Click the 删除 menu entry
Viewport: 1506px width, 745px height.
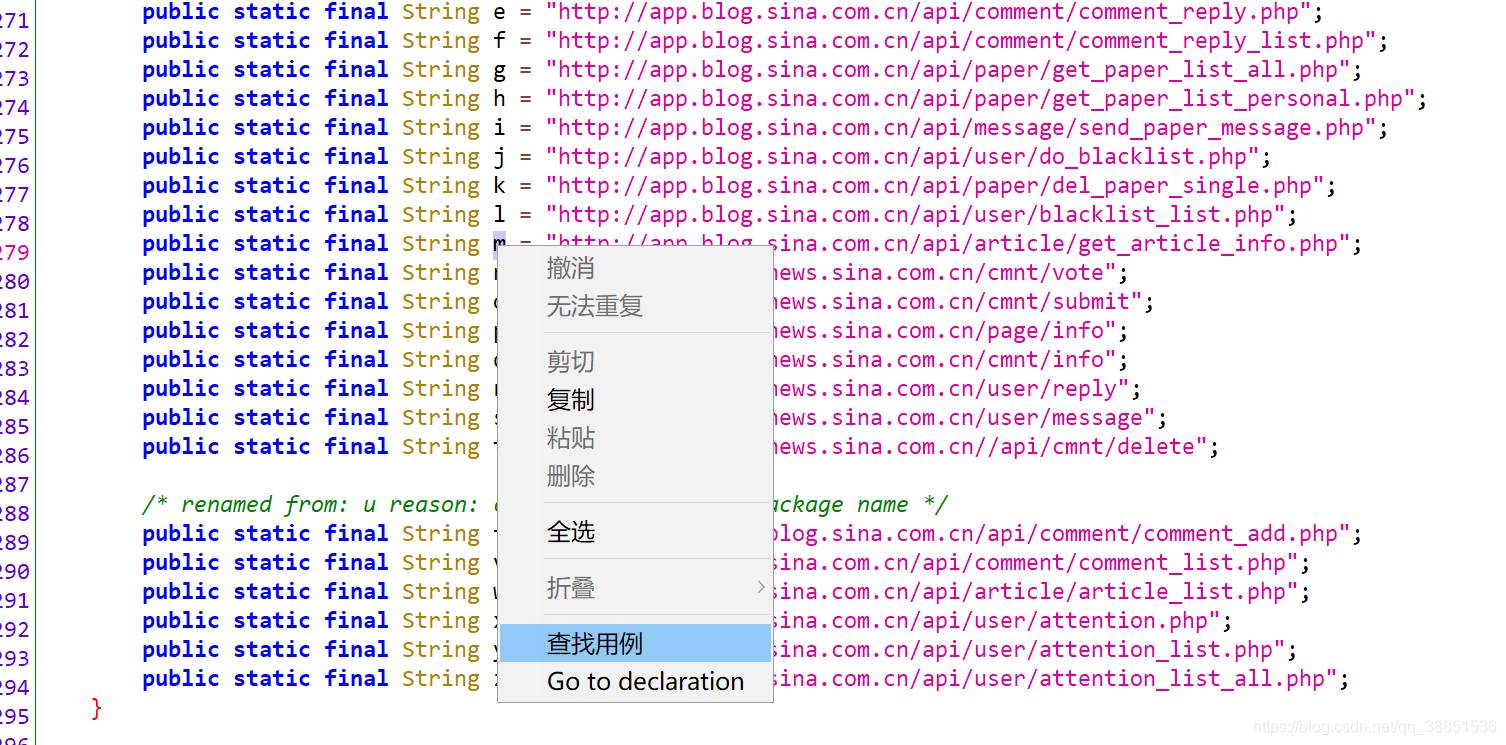click(635, 475)
